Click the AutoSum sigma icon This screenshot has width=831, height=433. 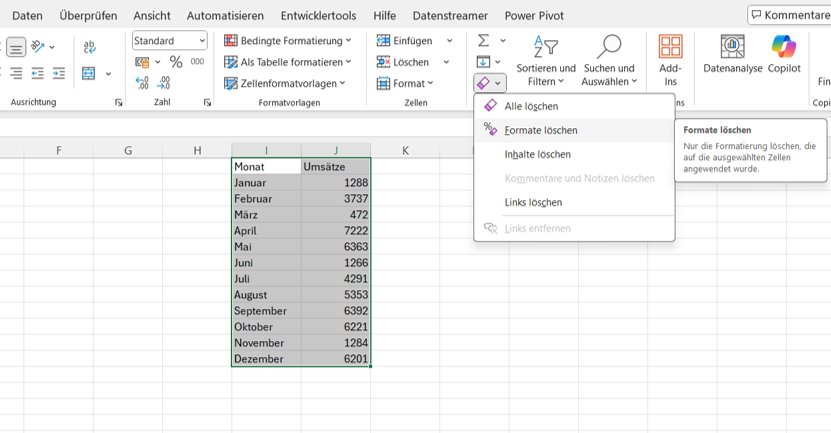pos(484,41)
